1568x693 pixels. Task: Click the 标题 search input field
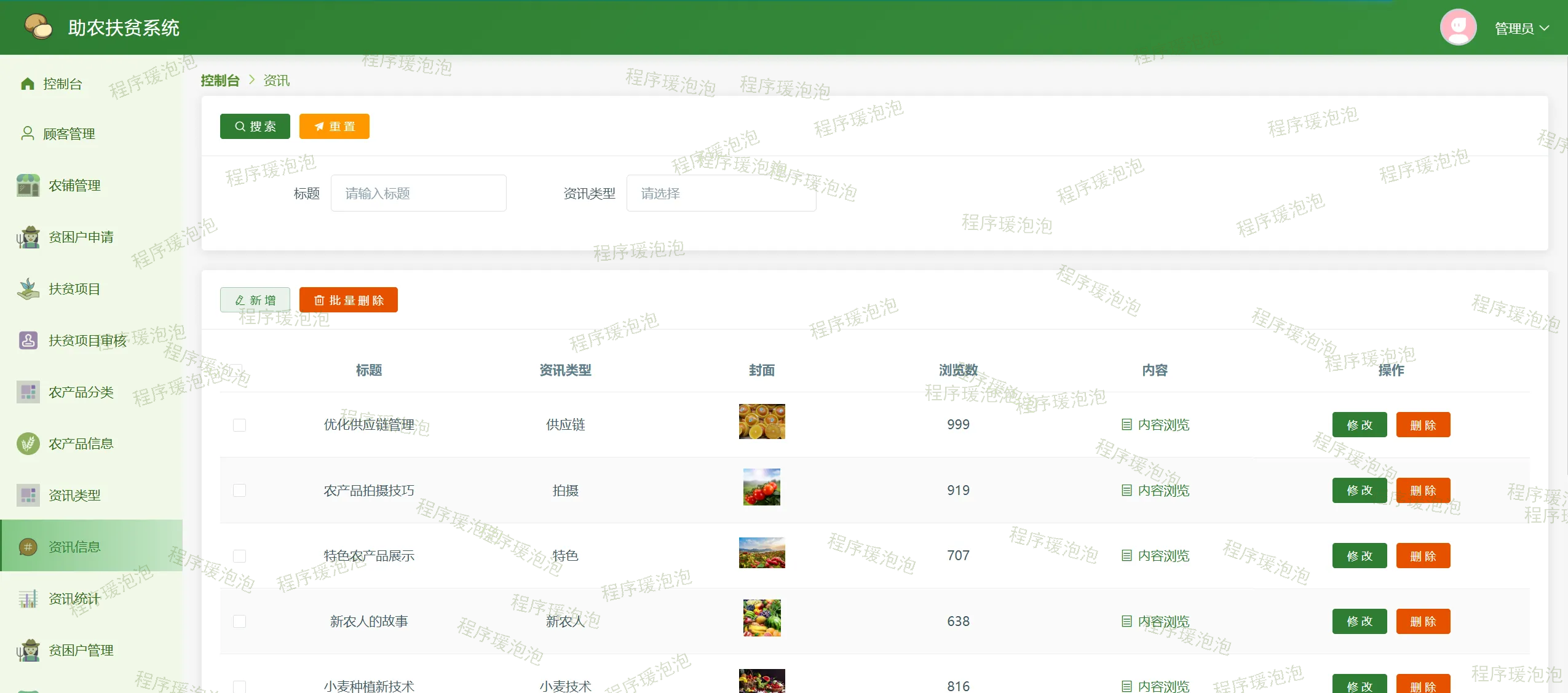[x=418, y=193]
